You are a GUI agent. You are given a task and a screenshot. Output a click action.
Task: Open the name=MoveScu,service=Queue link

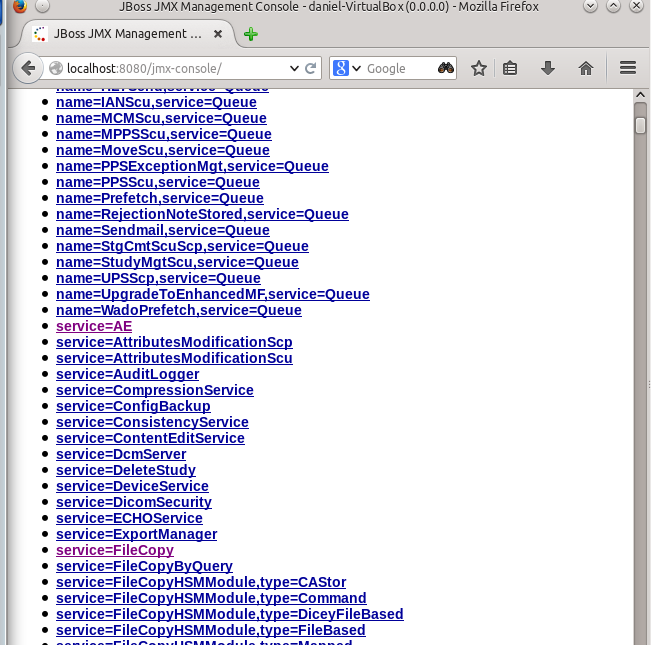point(163,150)
